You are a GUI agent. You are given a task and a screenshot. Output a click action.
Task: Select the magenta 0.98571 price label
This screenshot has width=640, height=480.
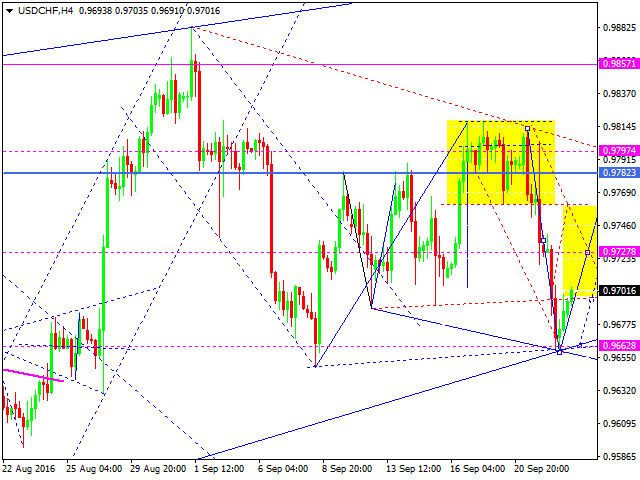point(619,64)
